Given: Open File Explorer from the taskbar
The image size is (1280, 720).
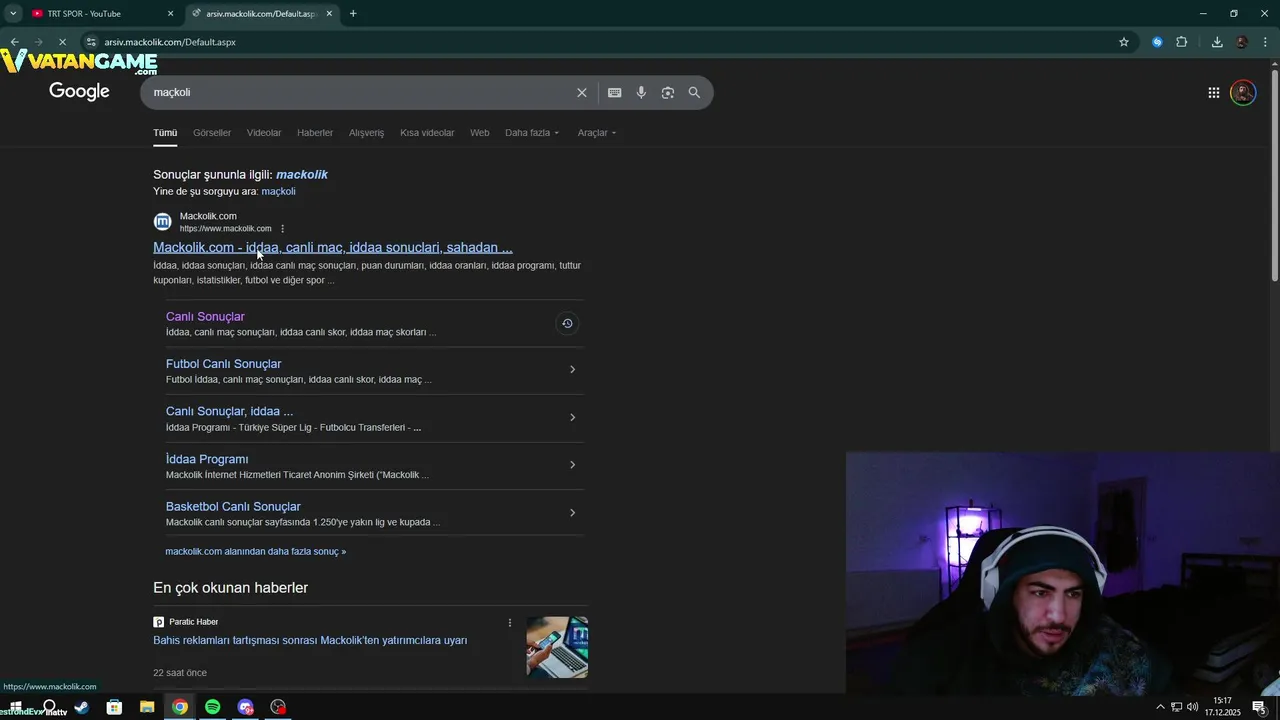Looking at the screenshot, I should 147,707.
